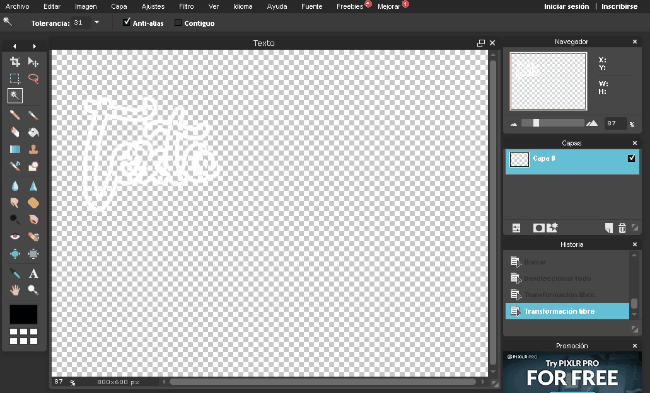Select the Smudge finger tool
Screen dimensions: 650x393
[x=15, y=203]
